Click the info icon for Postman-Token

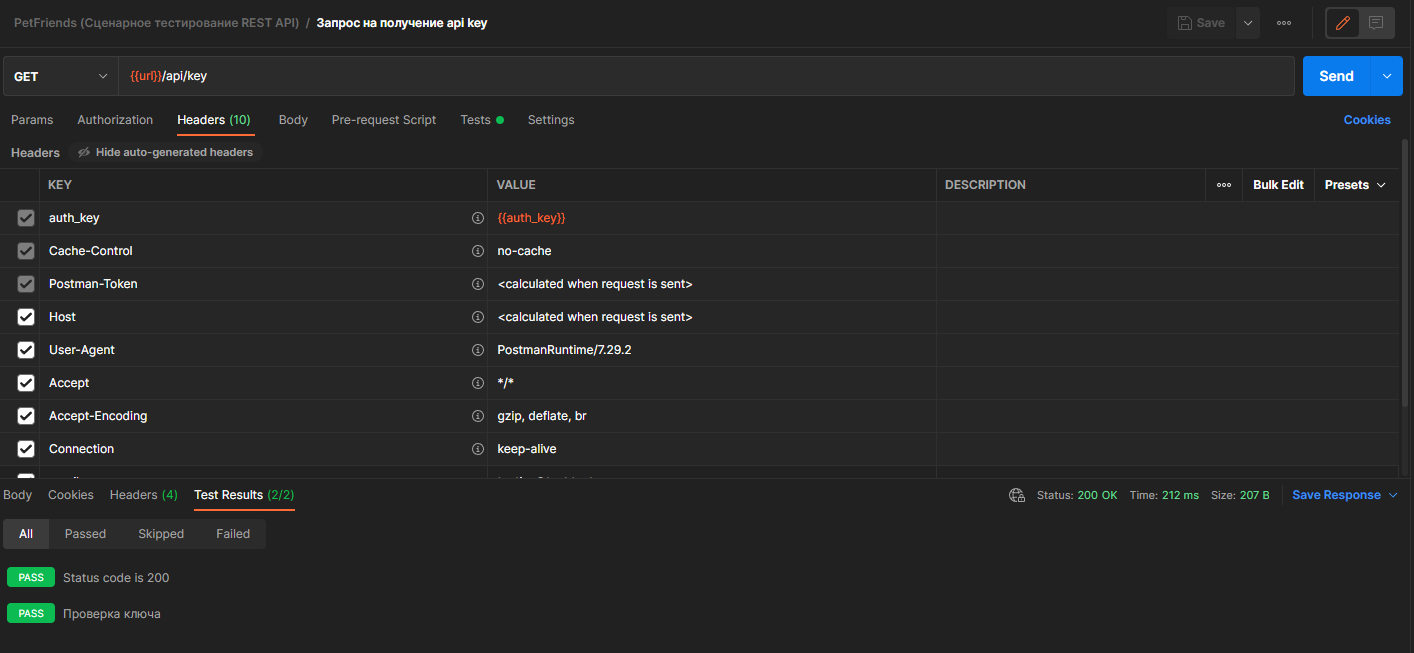tap(478, 284)
